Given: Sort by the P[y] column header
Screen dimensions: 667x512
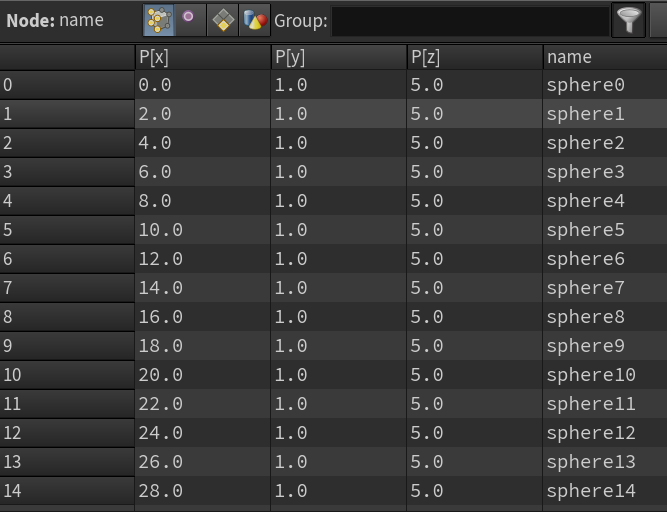Looking at the screenshot, I should pos(339,57).
